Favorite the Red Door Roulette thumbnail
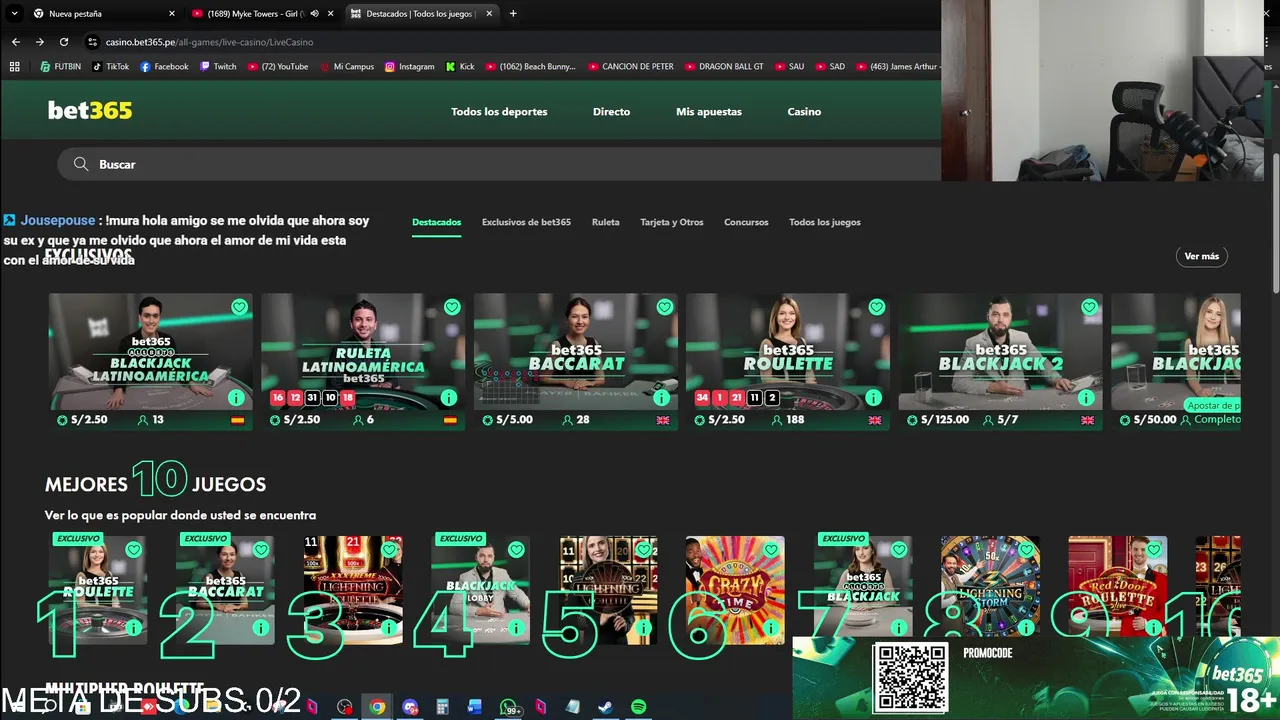 [x=1154, y=549]
